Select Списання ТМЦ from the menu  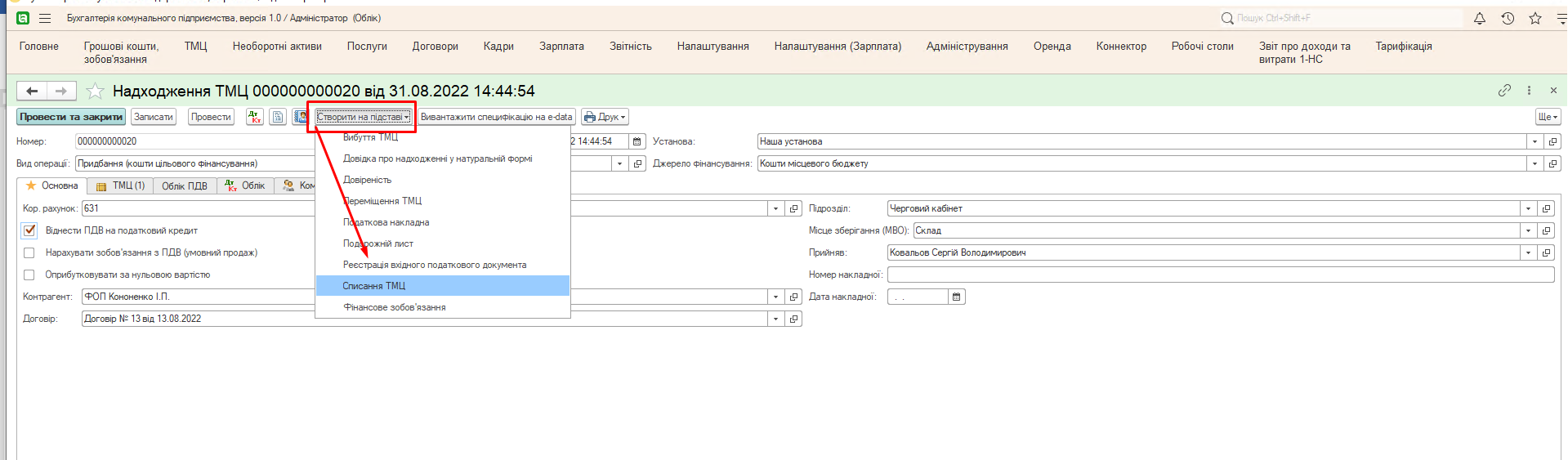pyautogui.click(x=373, y=286)
